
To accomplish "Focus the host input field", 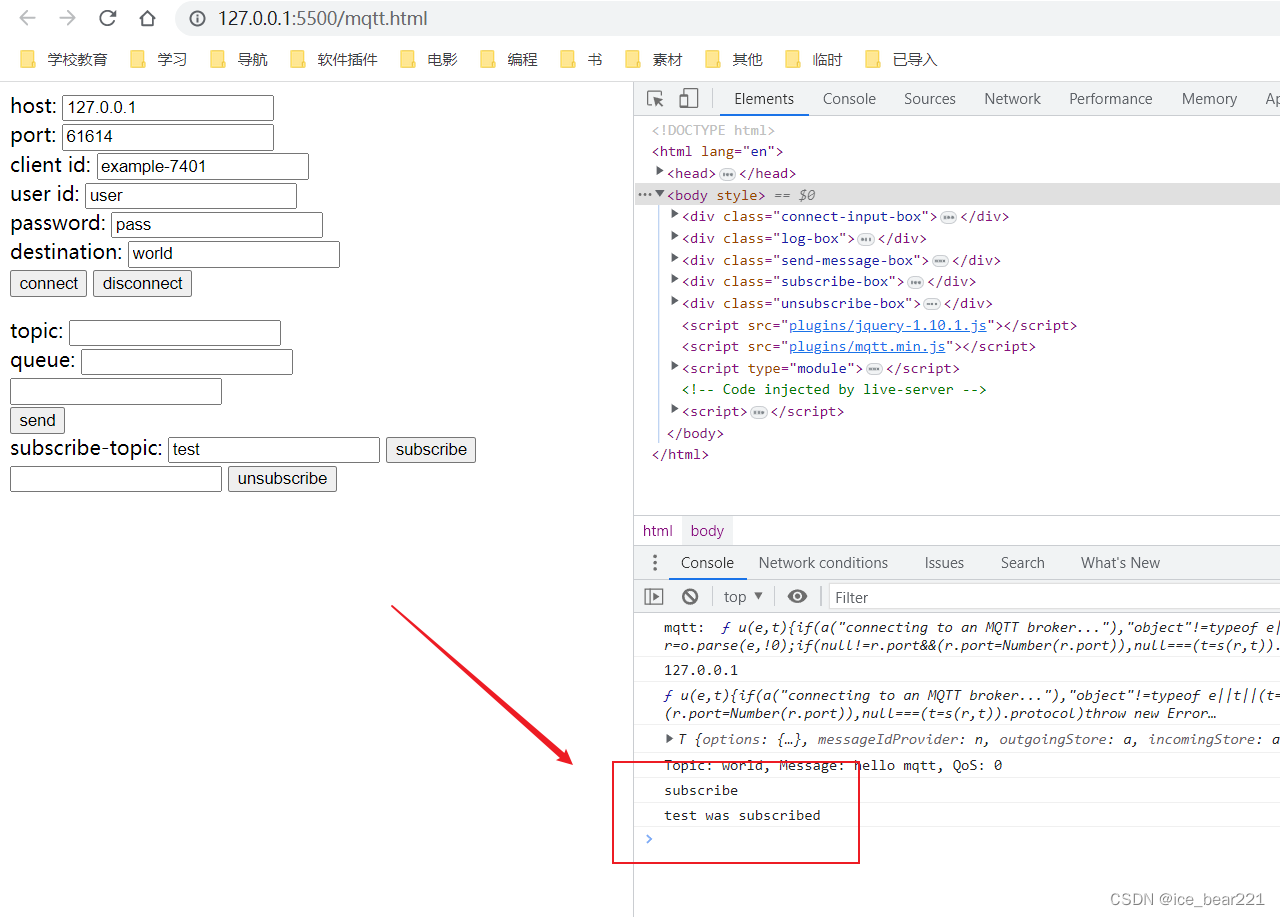I will [x=168, y=107].
